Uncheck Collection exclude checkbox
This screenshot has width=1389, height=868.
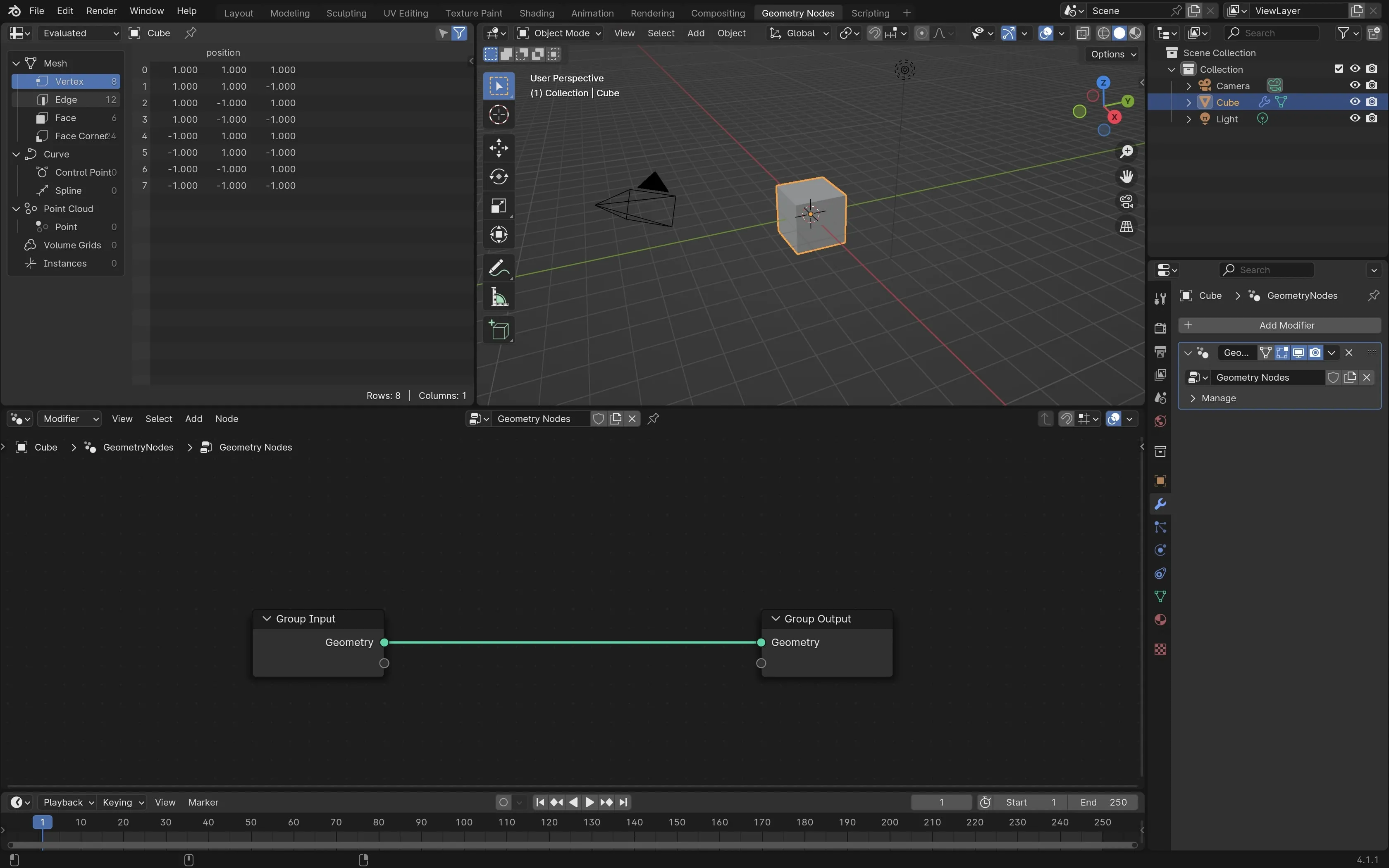pyautogui.click(x=1339, y=69)
